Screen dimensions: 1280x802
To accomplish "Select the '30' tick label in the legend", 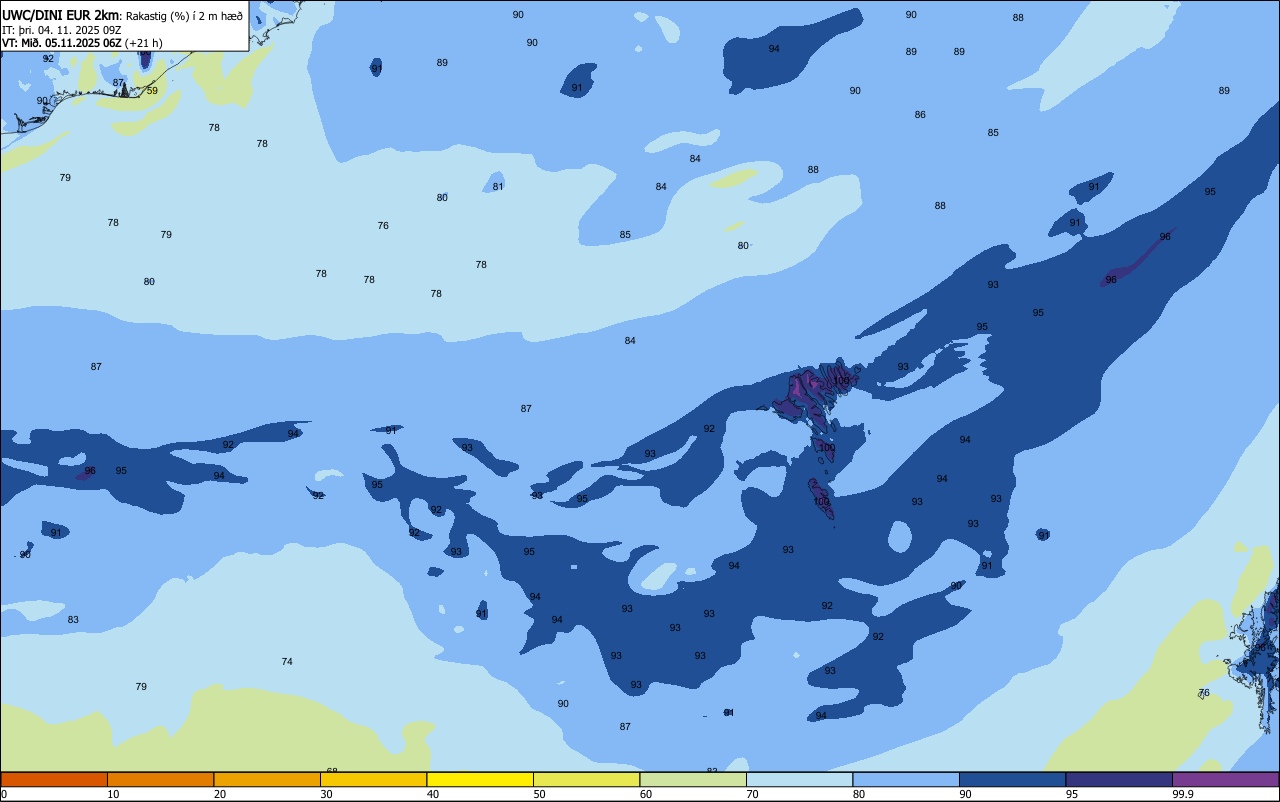I will tap(326, 794).
